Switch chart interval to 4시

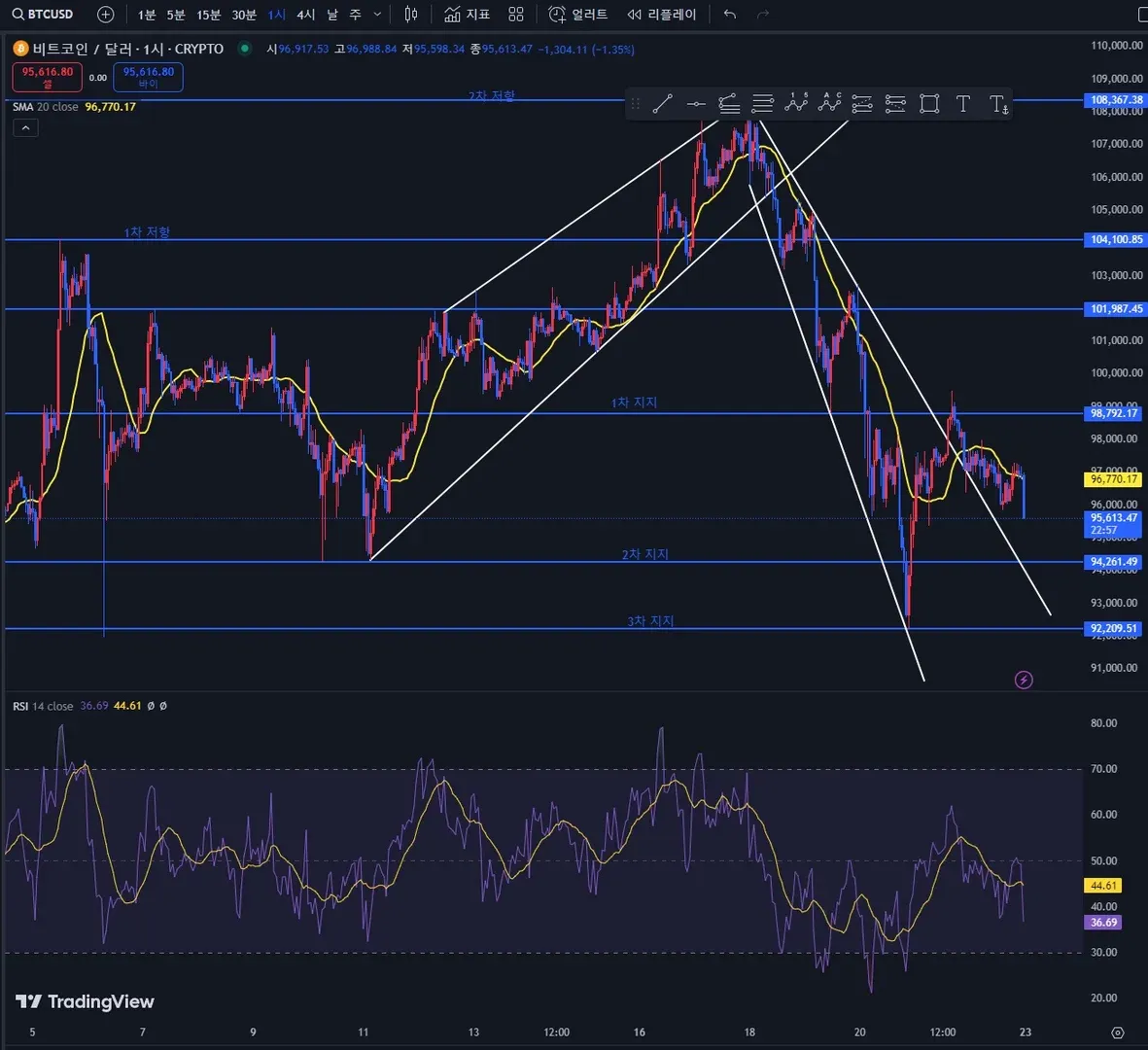305,15
